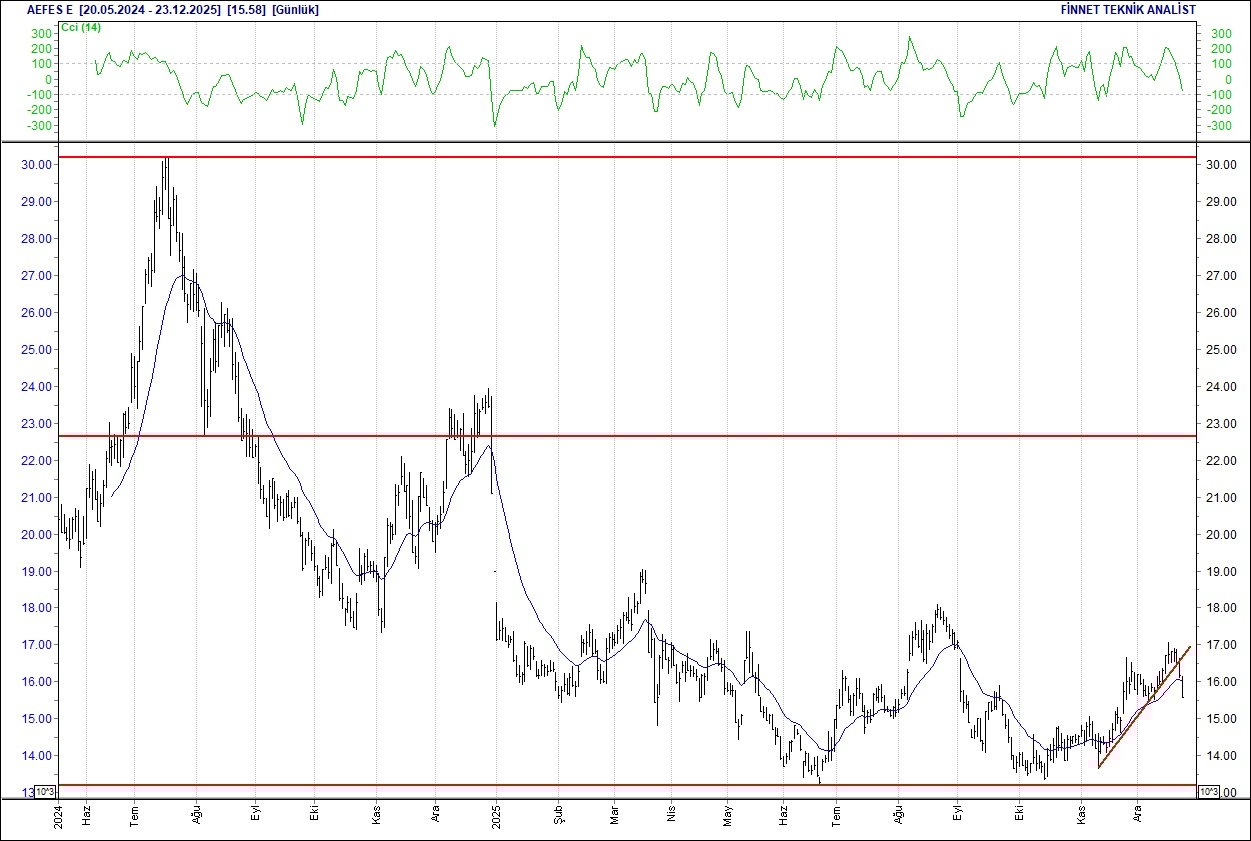Click the Eyl label on the time axis

click(253, 812)
